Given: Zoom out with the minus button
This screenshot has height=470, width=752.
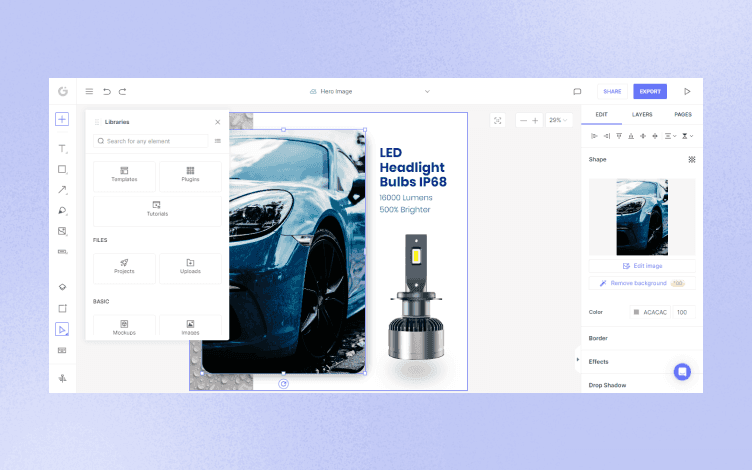Looking at the screenshot, I should [523, 120].
